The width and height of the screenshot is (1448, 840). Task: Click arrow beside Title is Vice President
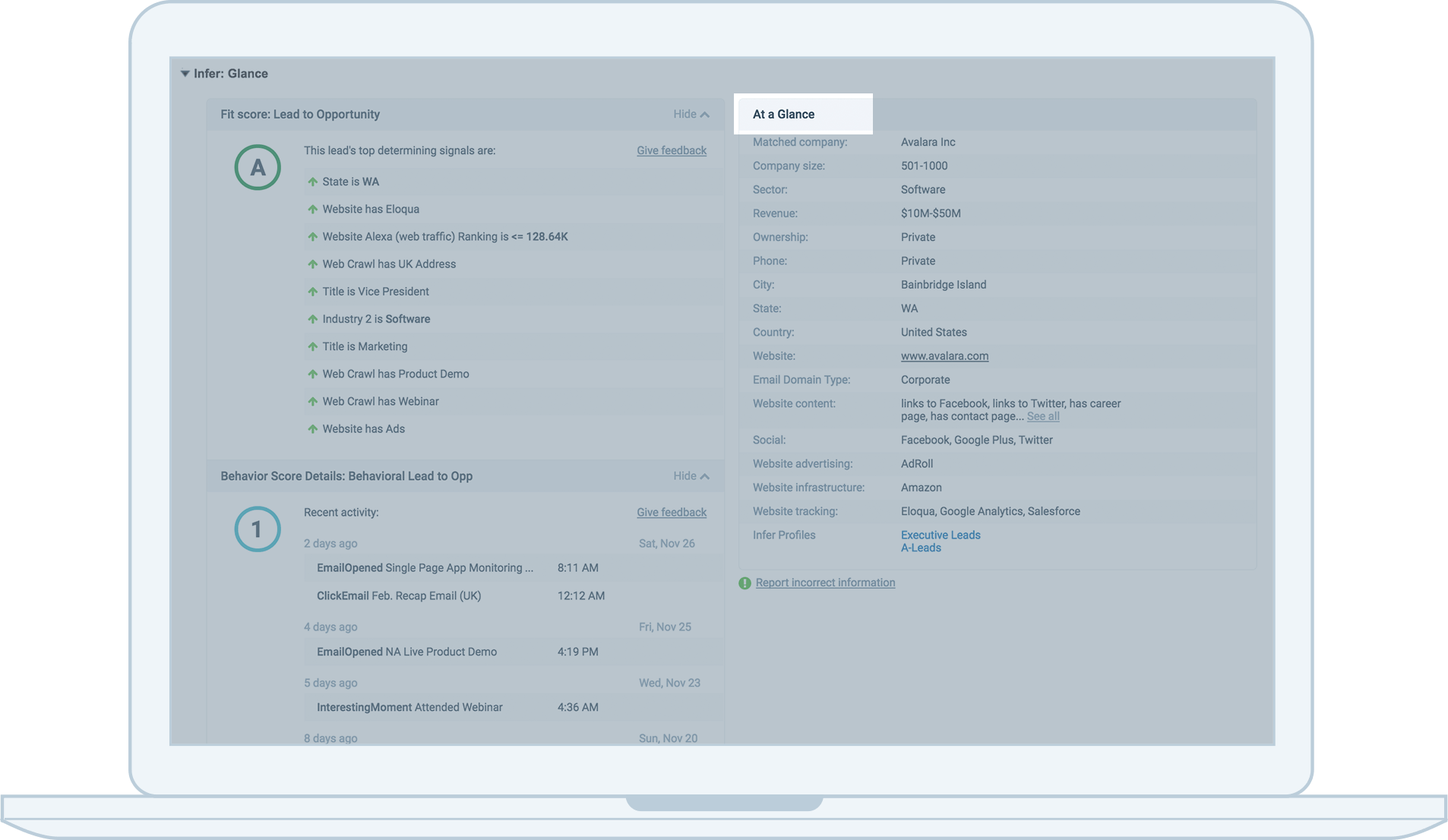click(x=312, y=292)
